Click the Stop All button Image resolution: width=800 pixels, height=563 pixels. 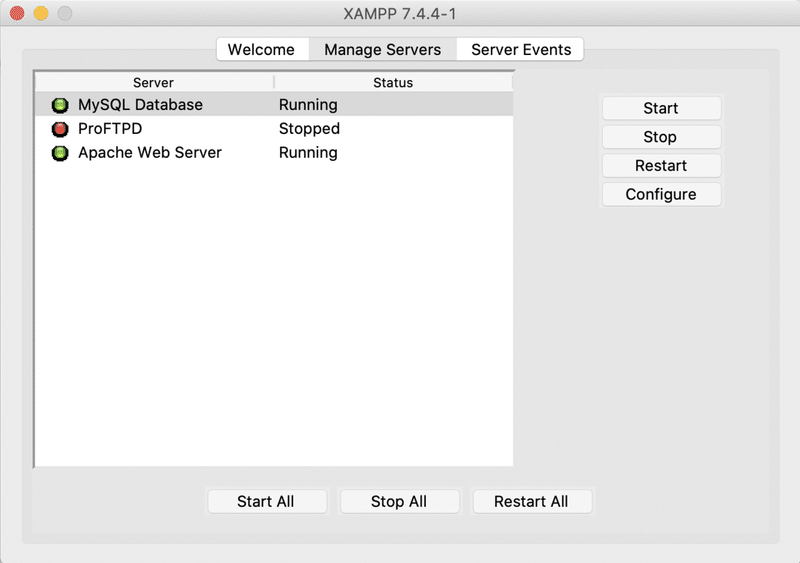click(x=399, y=501)
